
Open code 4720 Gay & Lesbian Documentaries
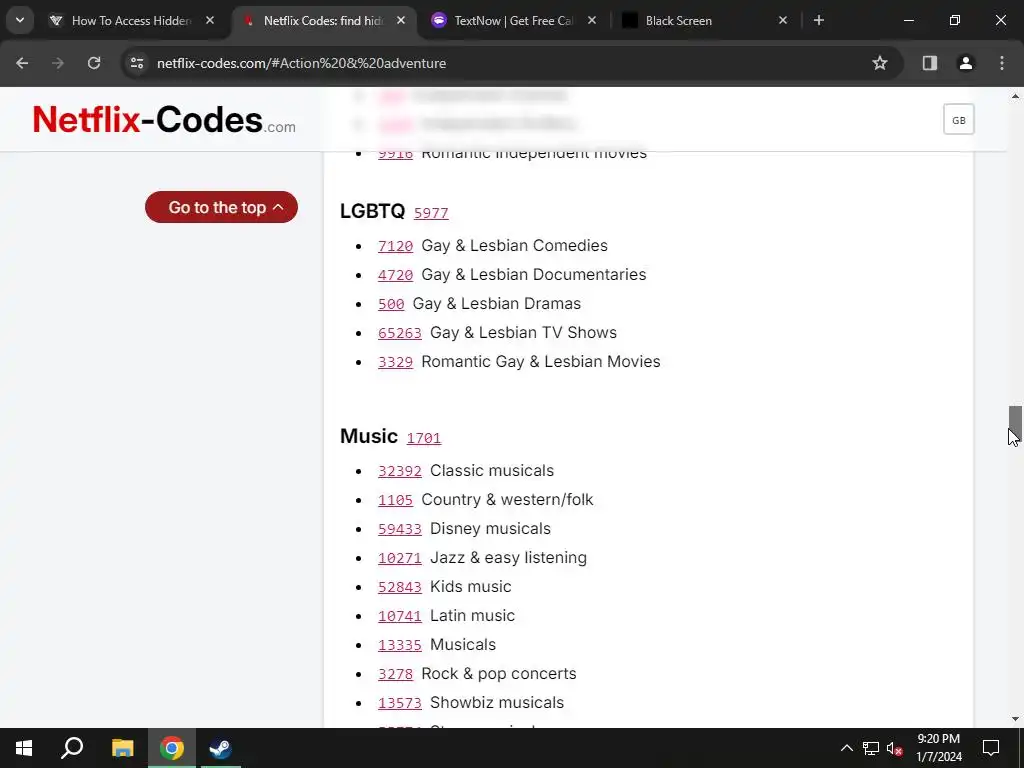(x=395, y=275)
